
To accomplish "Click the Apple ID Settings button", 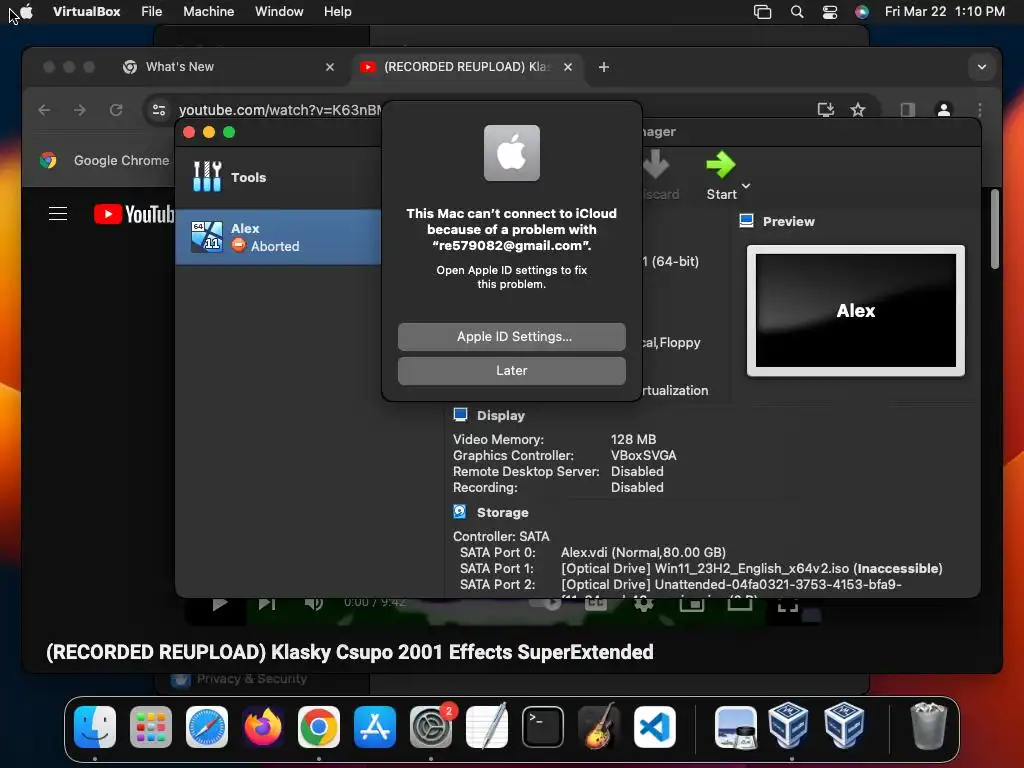I will [x=511, y=336].
